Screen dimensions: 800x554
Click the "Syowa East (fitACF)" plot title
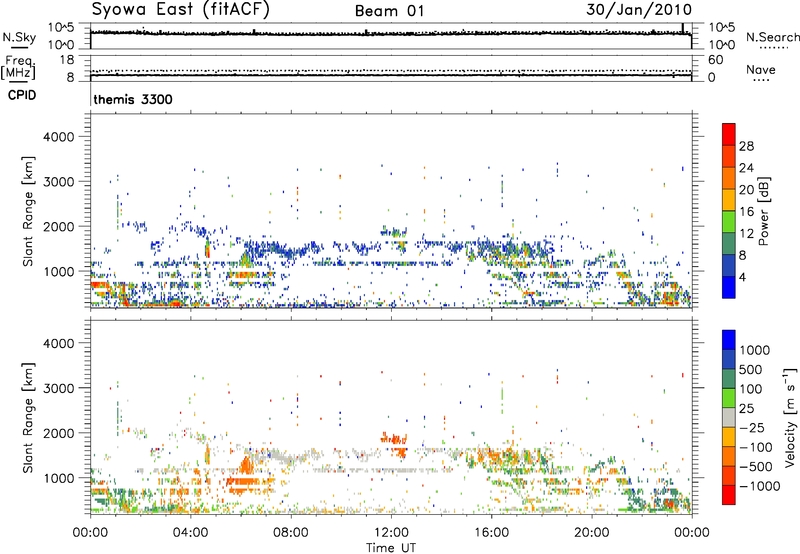pos(180,10)
